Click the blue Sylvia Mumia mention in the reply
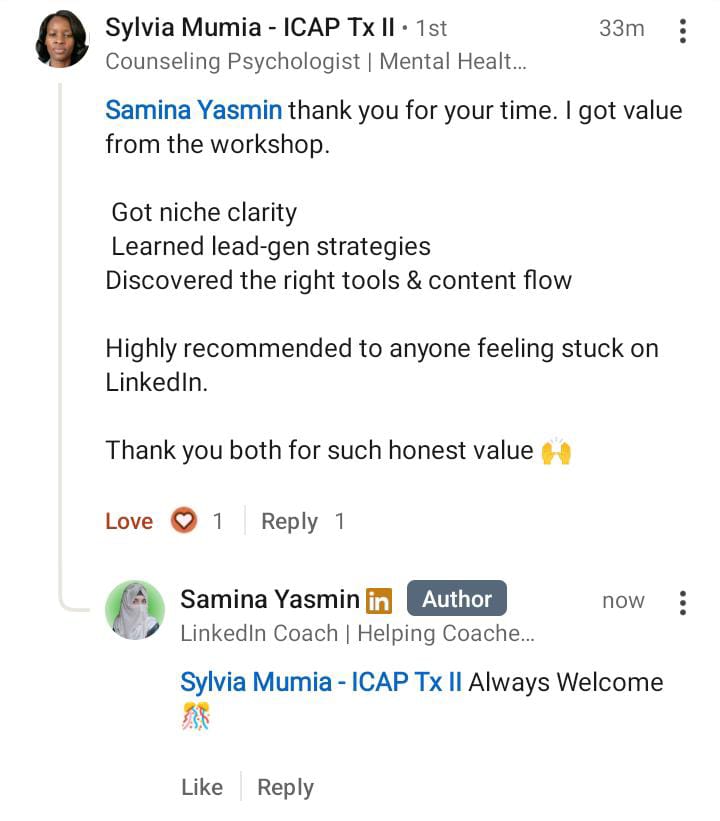This screenshot has width=720, height=821. coord(321,682)
